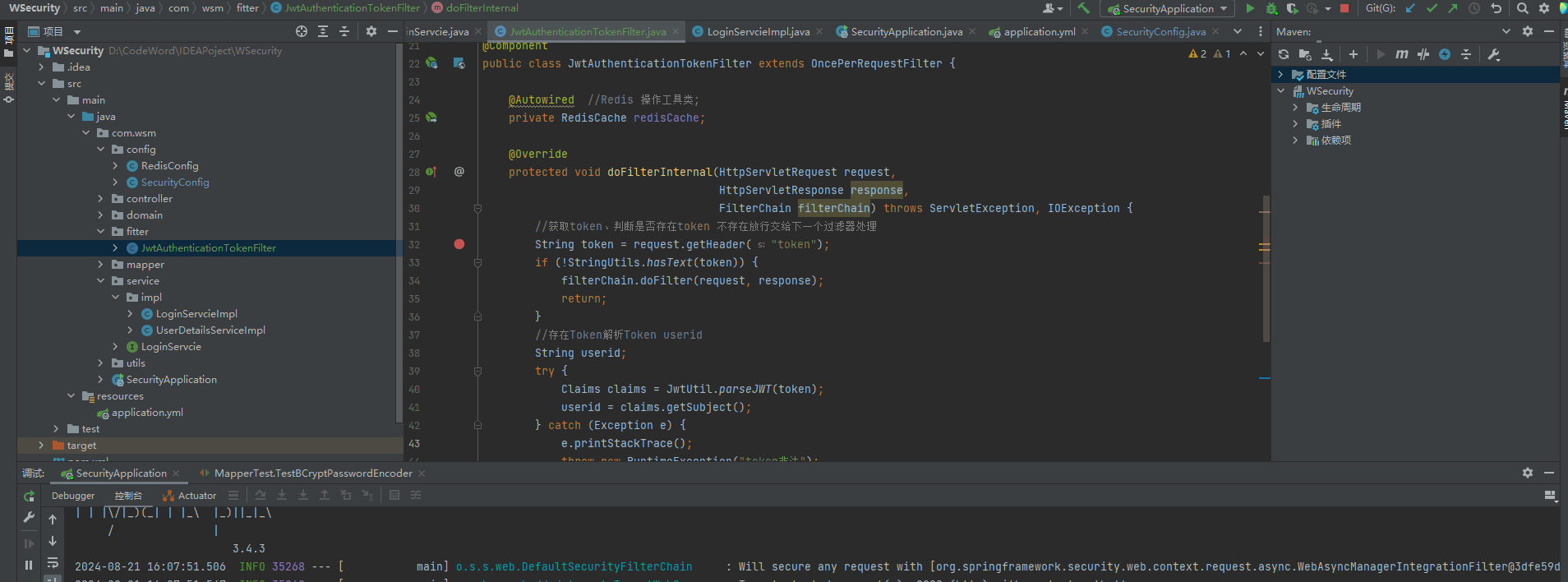1568x582 pixels.
Task: Add a Maven project with plus
Action: (1354, 54)
